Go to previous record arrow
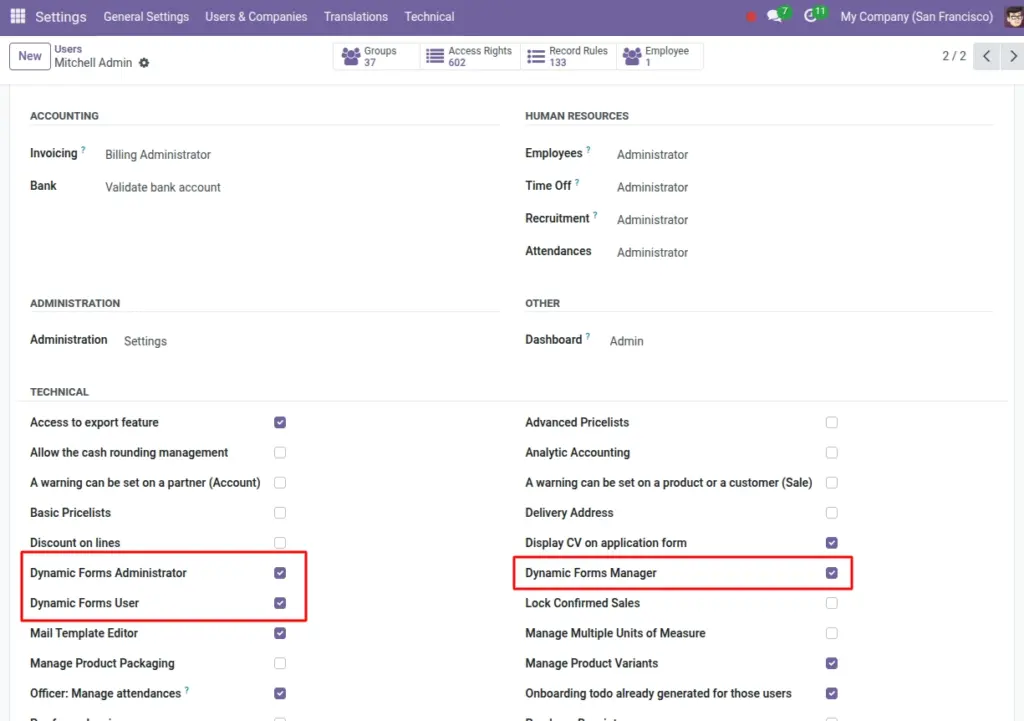1024x721 pixels. click(x=986, y=56)
